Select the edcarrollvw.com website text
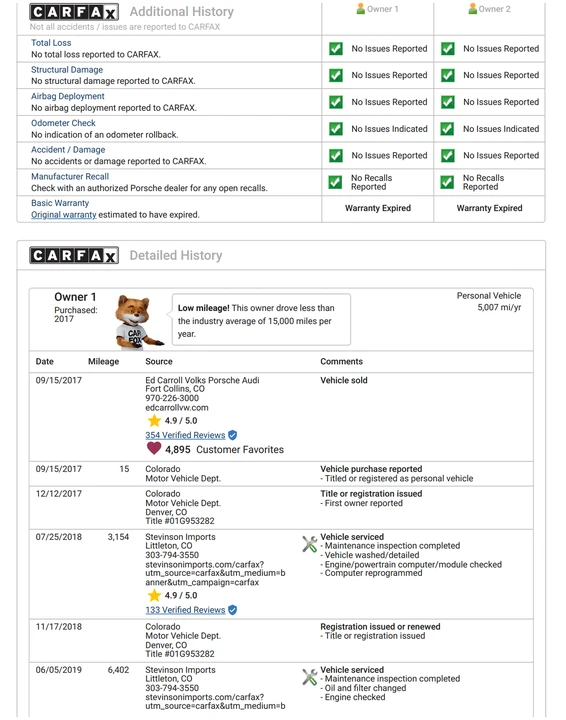566x720 pixels. (177, 408)
